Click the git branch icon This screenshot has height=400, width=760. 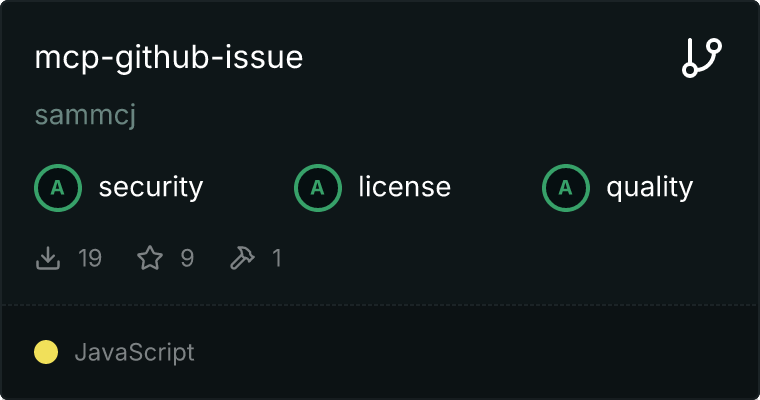(702, 58)
